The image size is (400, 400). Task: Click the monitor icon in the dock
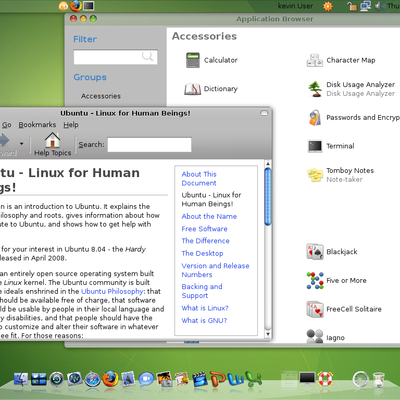[307, 379]
